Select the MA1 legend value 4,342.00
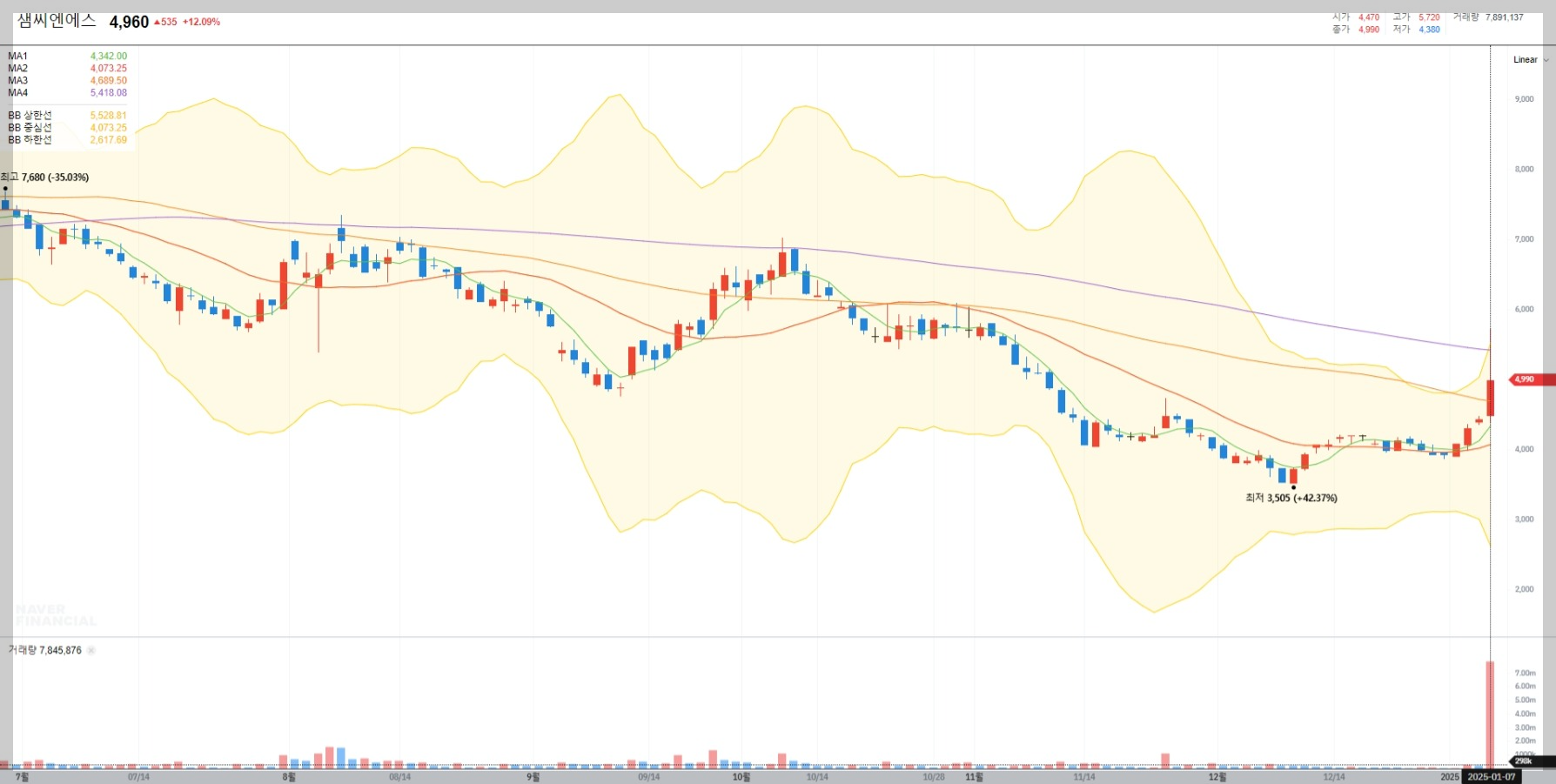 point(109,56)
